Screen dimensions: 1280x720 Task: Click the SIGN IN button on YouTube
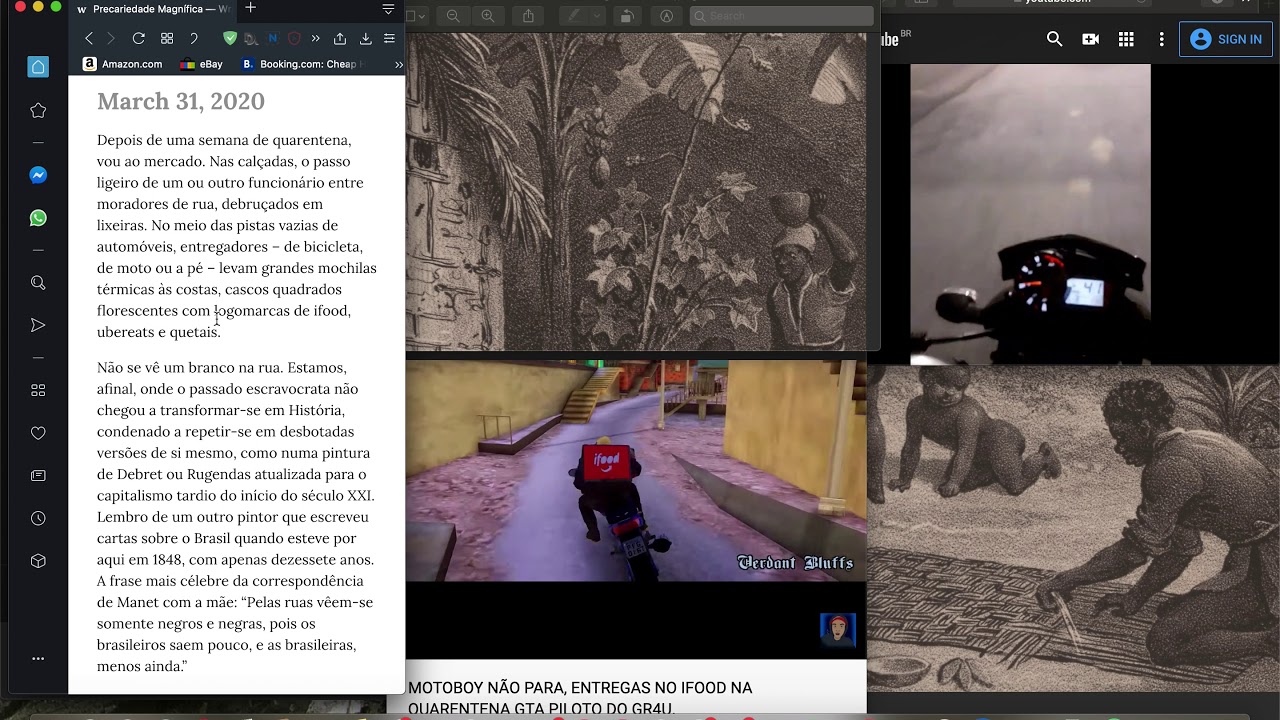1226,39
